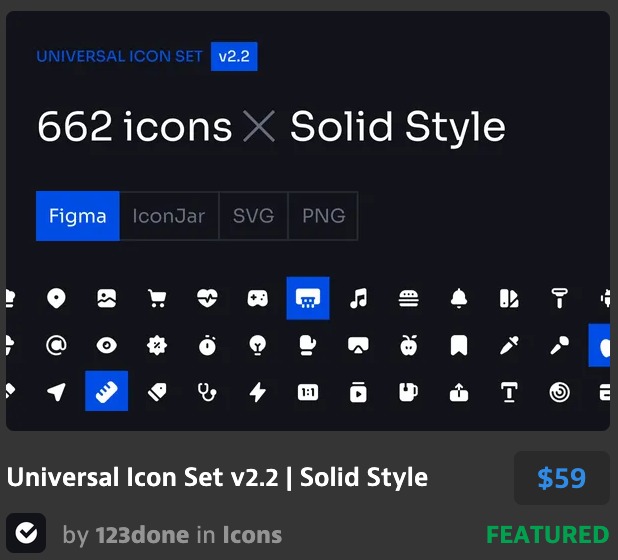Click the verified checkmark badge

26,533
